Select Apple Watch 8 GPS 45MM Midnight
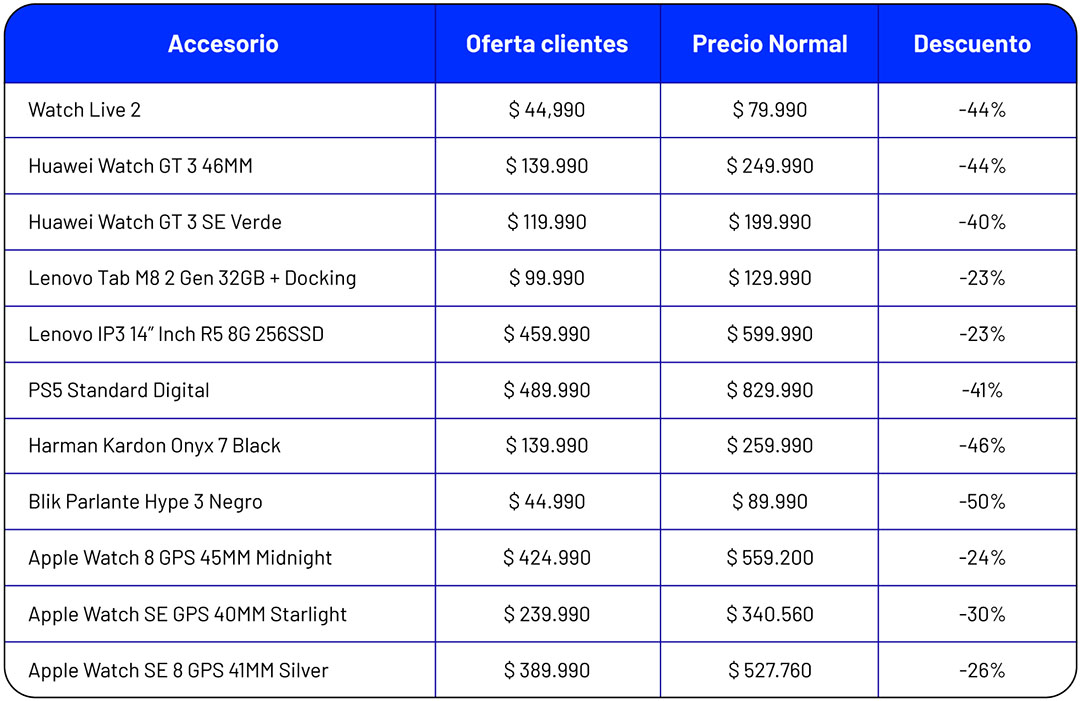Screen dimensions: 1080x701 pos(180,558)
